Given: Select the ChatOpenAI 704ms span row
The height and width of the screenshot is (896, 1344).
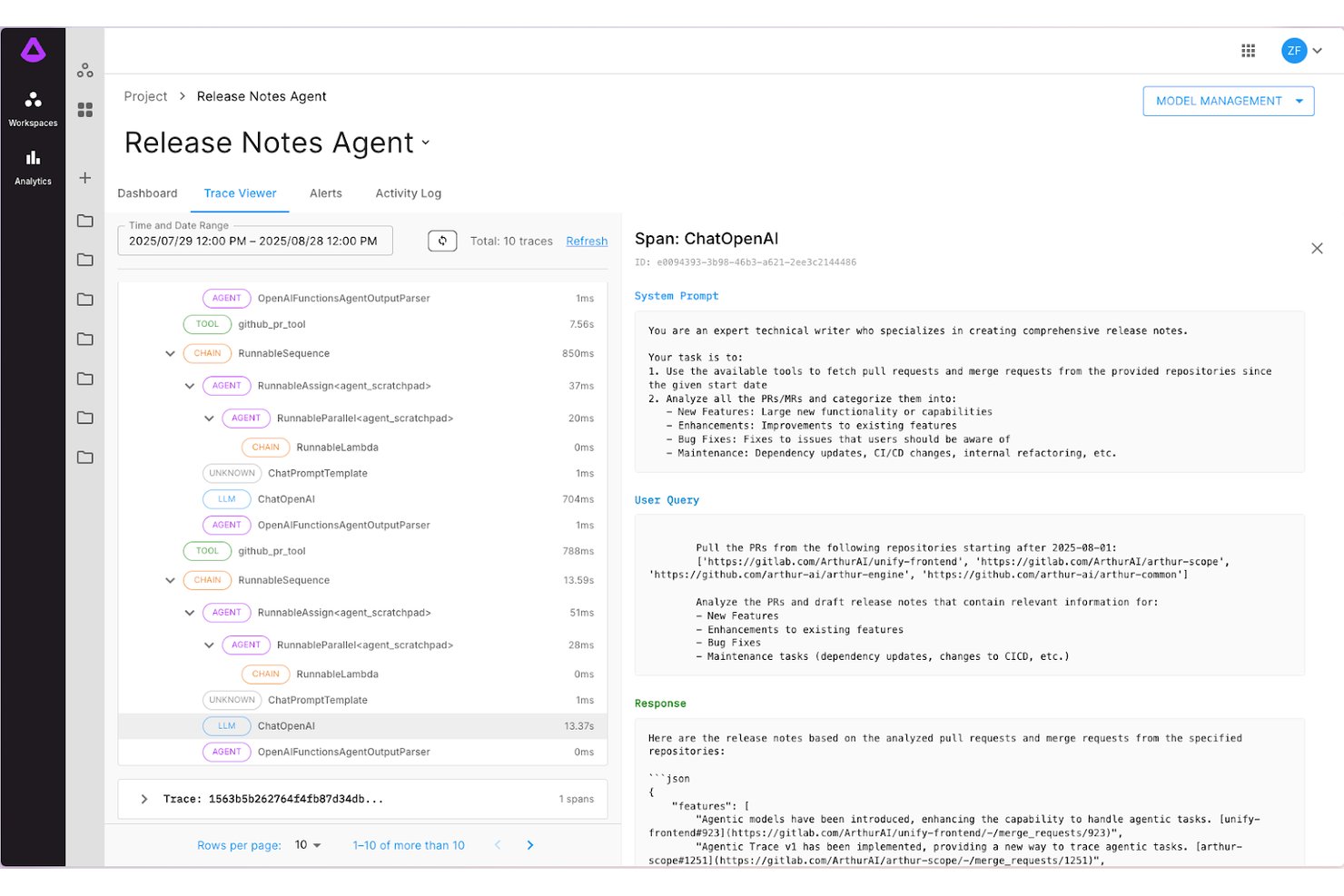Looking at the screenshot, I should pos(362,499).
